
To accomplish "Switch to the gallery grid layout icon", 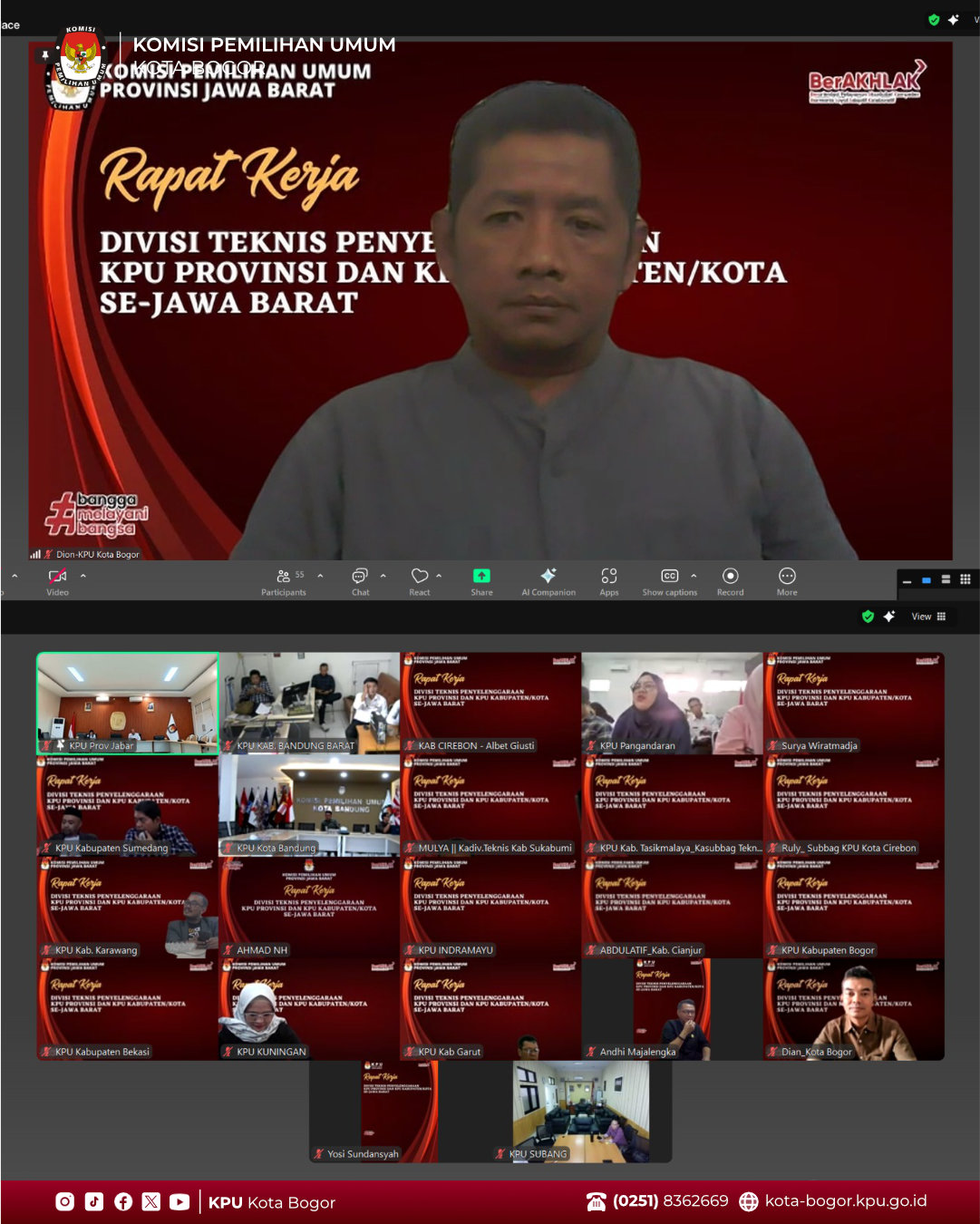I will [965, 579].
